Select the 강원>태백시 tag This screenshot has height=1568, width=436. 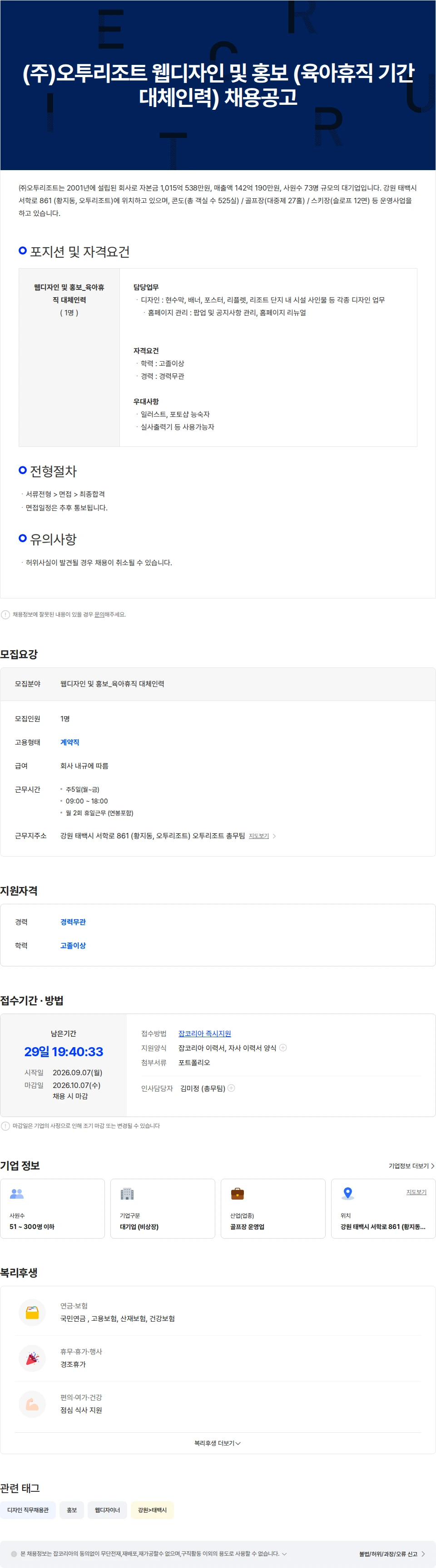(x=152, y=1509)
